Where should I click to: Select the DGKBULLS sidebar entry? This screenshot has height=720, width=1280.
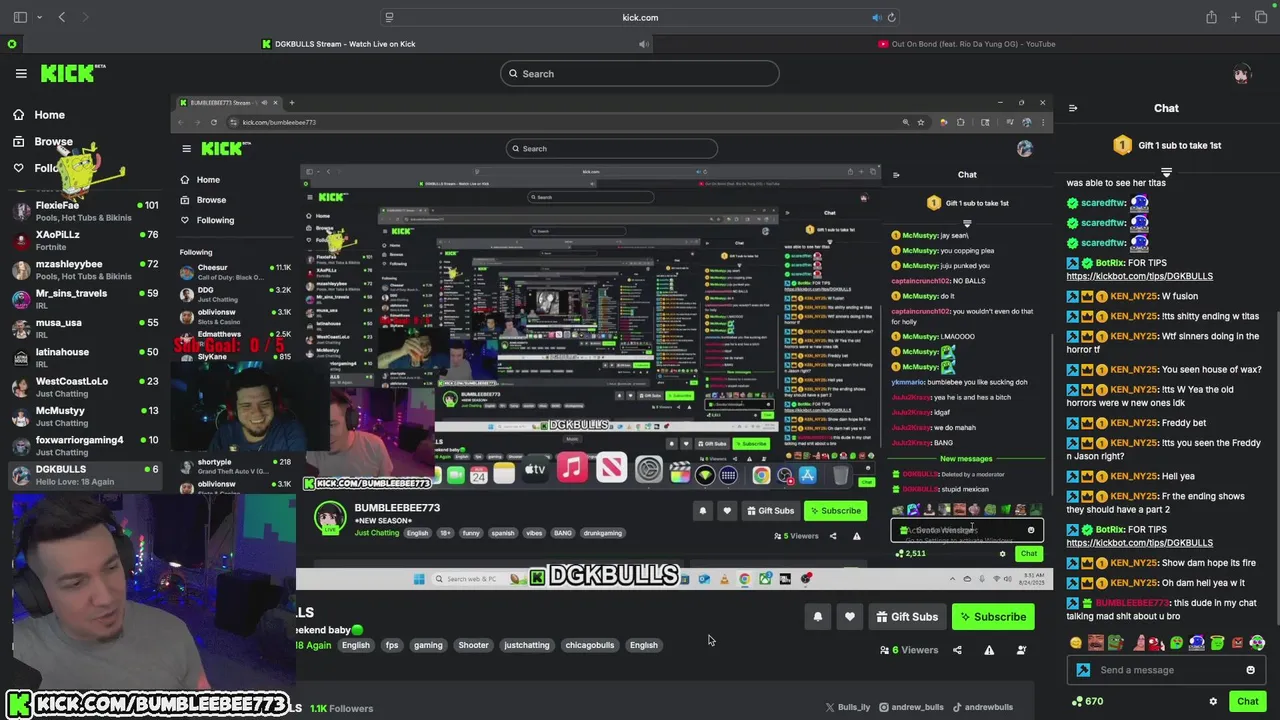pos(85,475)
